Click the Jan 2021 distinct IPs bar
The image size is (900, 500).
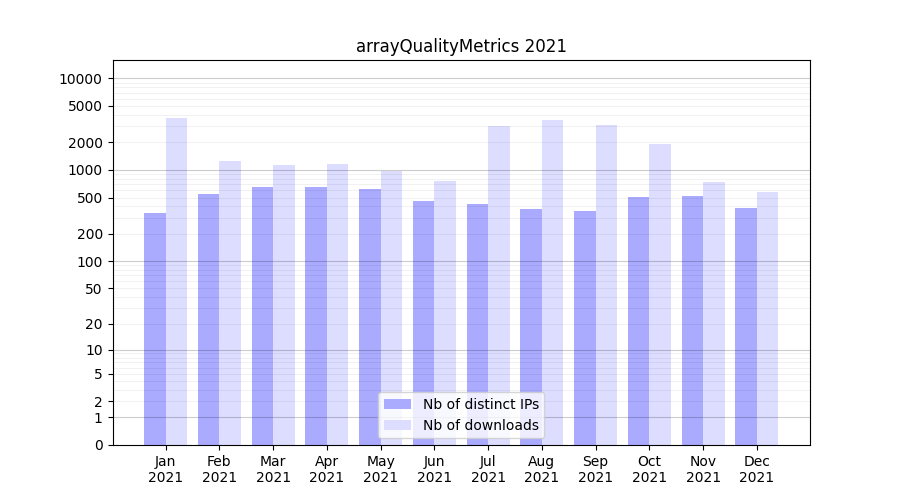coord(155,328)
